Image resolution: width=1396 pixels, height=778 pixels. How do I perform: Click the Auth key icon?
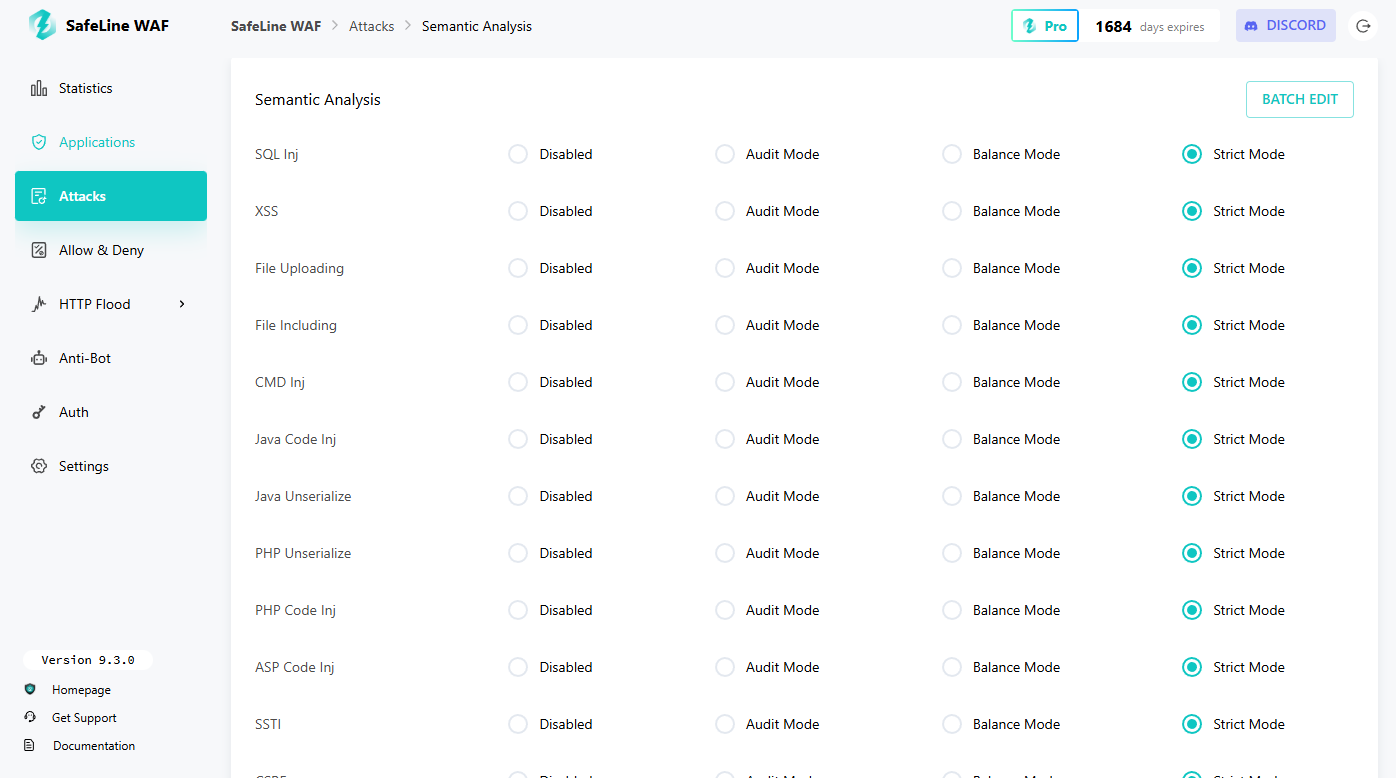pyautogui.click(x=39, y=412)
